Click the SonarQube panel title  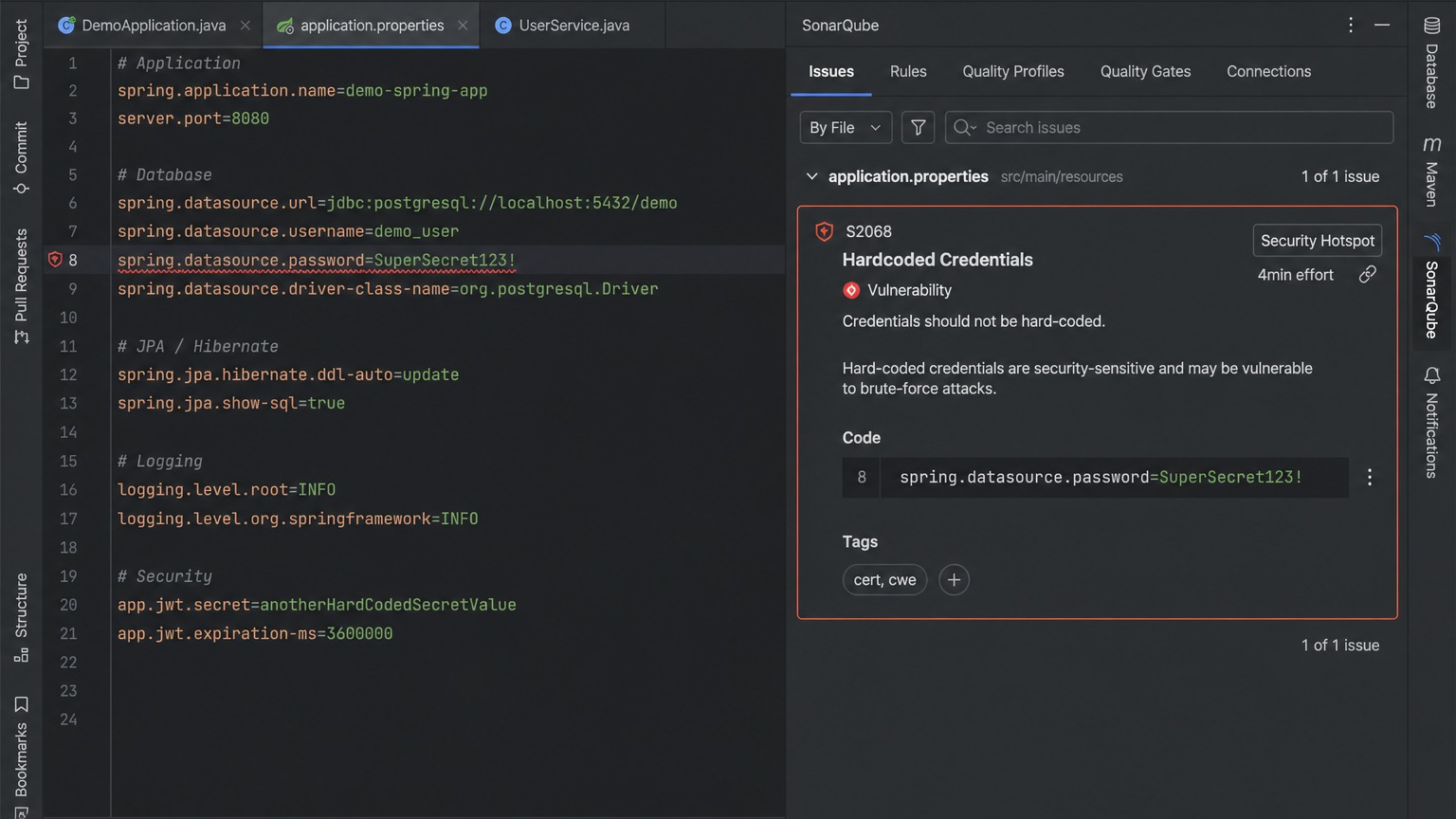pos(840,26)
